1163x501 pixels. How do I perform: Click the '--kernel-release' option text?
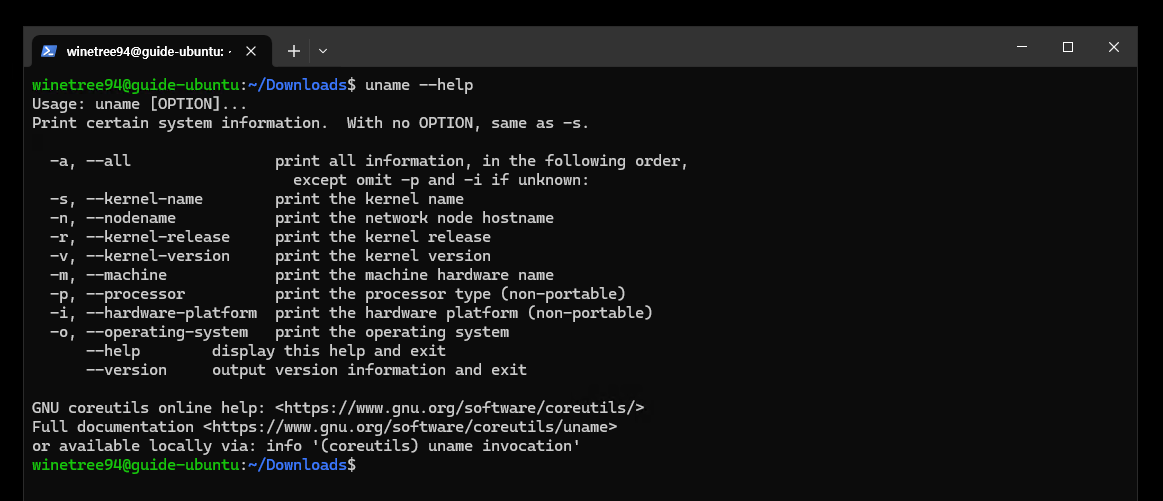click(x=158, y=237)
